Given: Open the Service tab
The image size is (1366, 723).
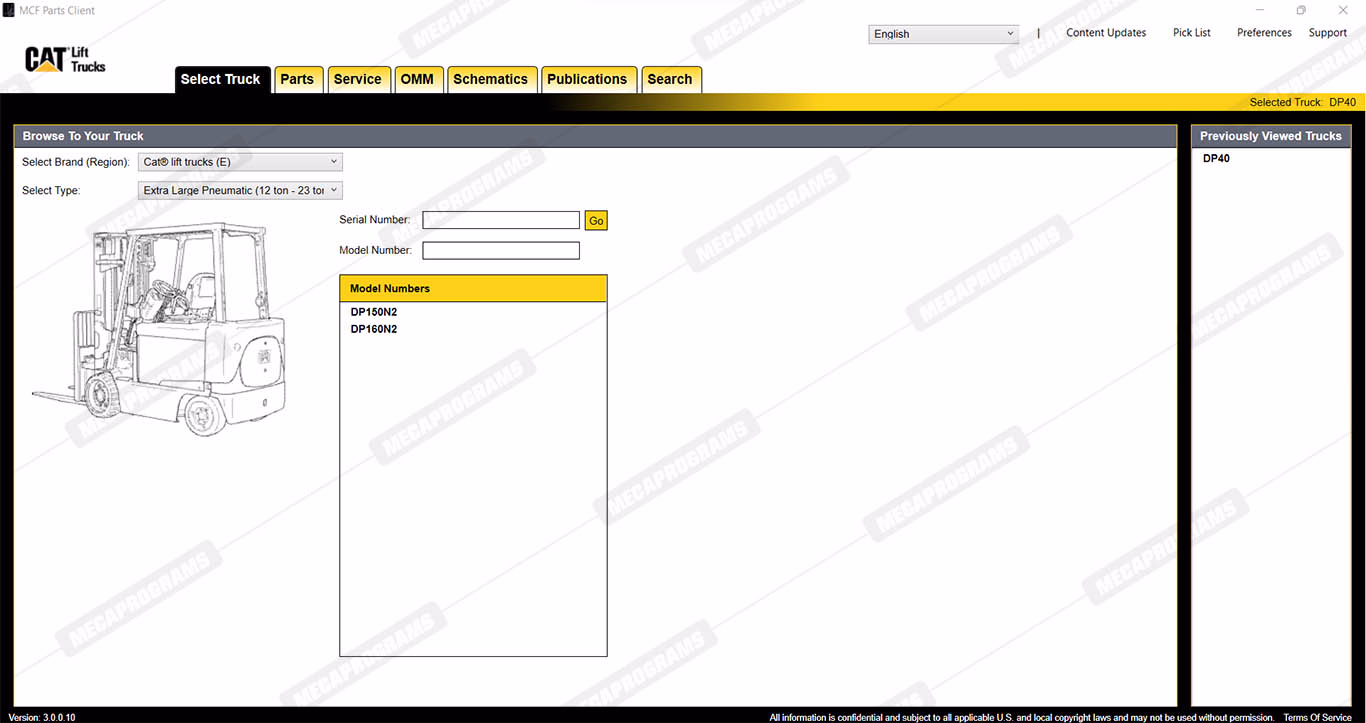Looking at the screenshot, I should pyautogui.click(x=357, y=80).
